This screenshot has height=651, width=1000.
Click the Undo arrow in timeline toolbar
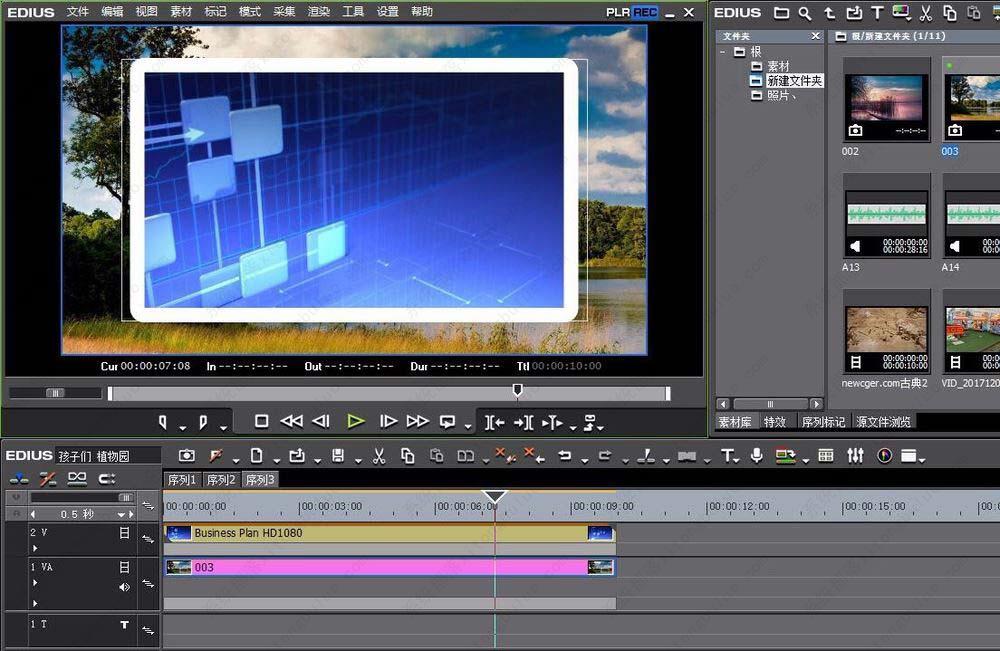[x=564, y=455]
